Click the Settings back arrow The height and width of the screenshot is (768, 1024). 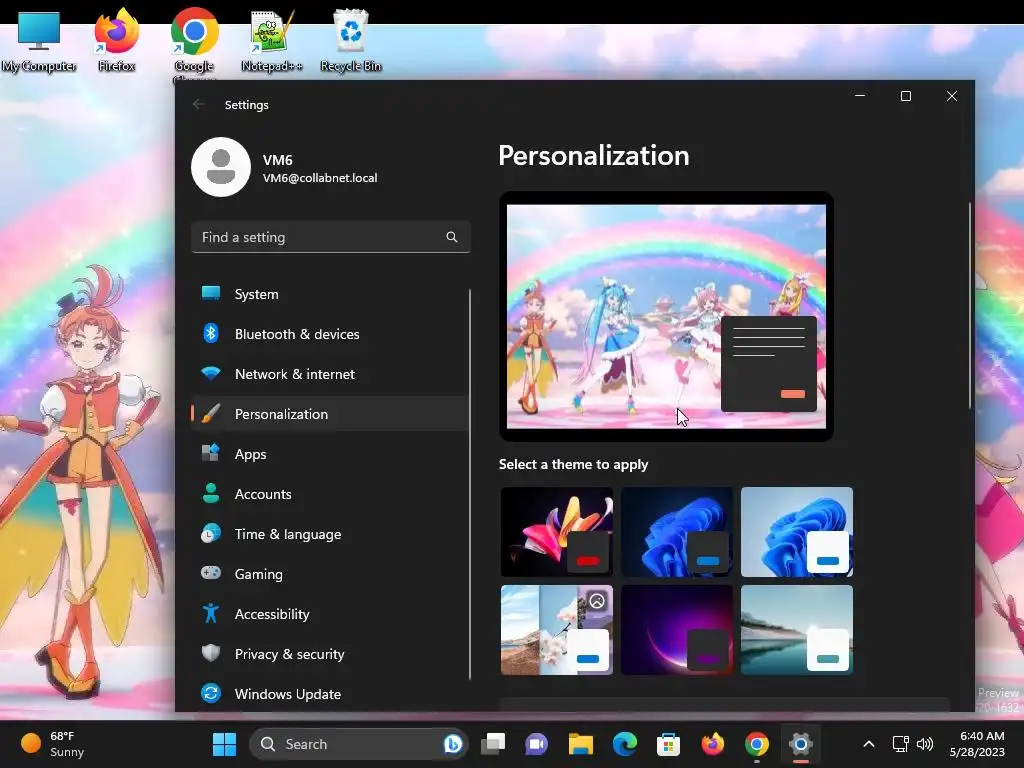coord(199,104)
